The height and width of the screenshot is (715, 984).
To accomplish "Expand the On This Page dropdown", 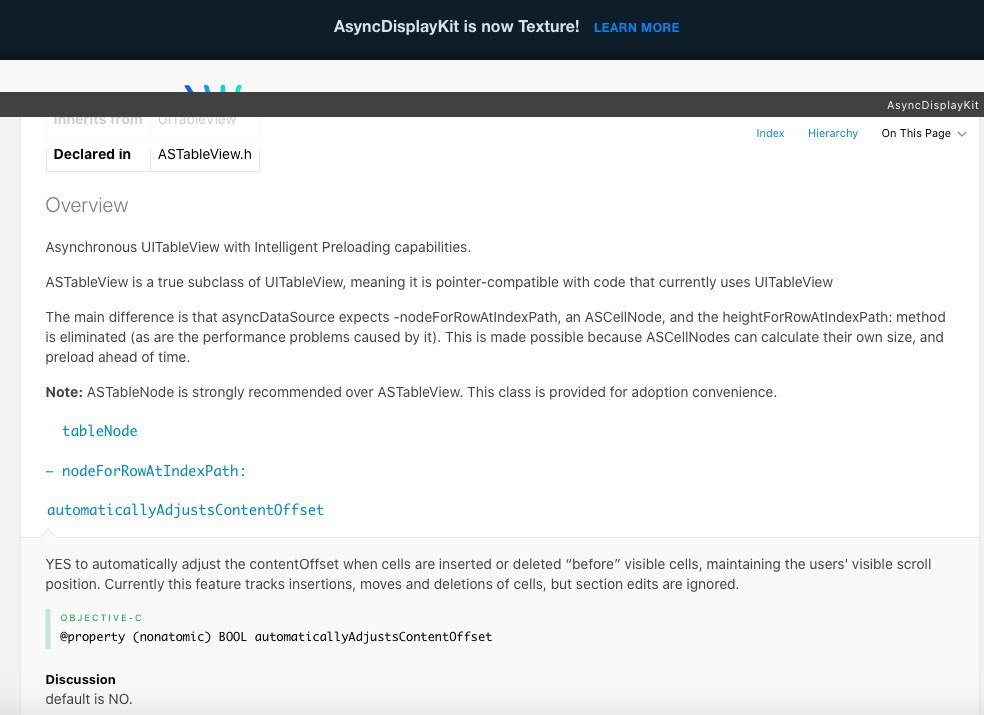I will [923, 133].
